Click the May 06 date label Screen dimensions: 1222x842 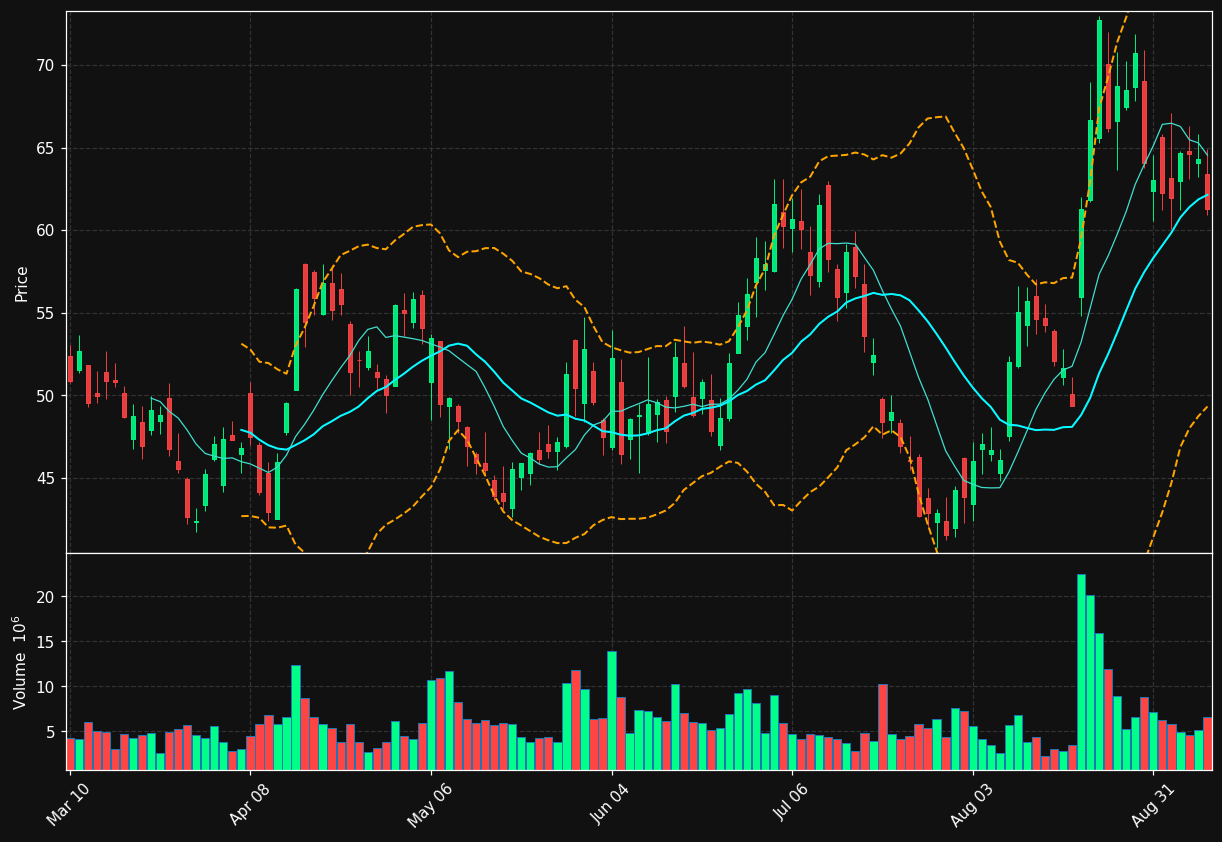[x=429, y=804]
